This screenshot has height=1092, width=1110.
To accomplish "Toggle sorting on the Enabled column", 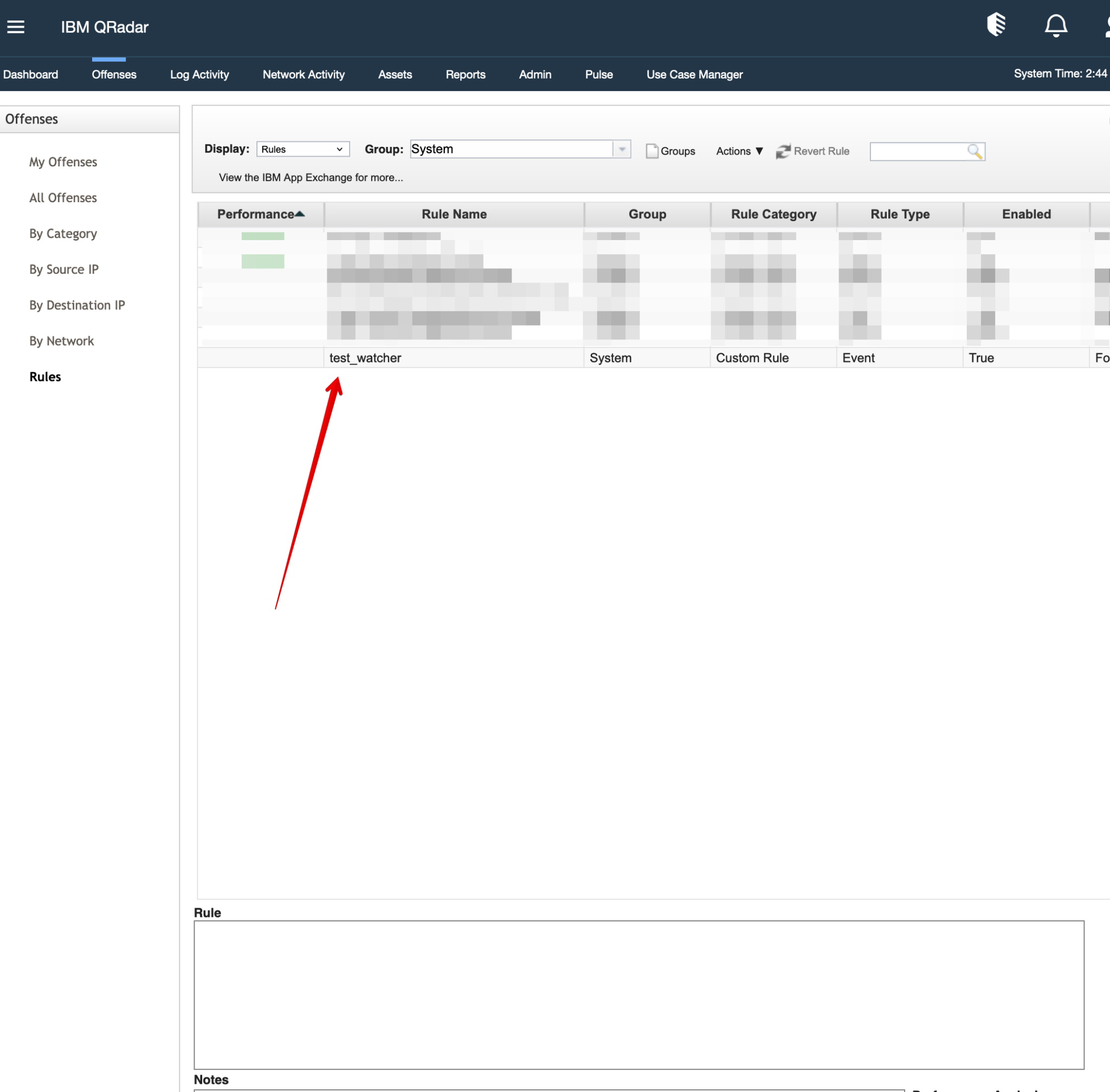I will (x=1026, y=214).
